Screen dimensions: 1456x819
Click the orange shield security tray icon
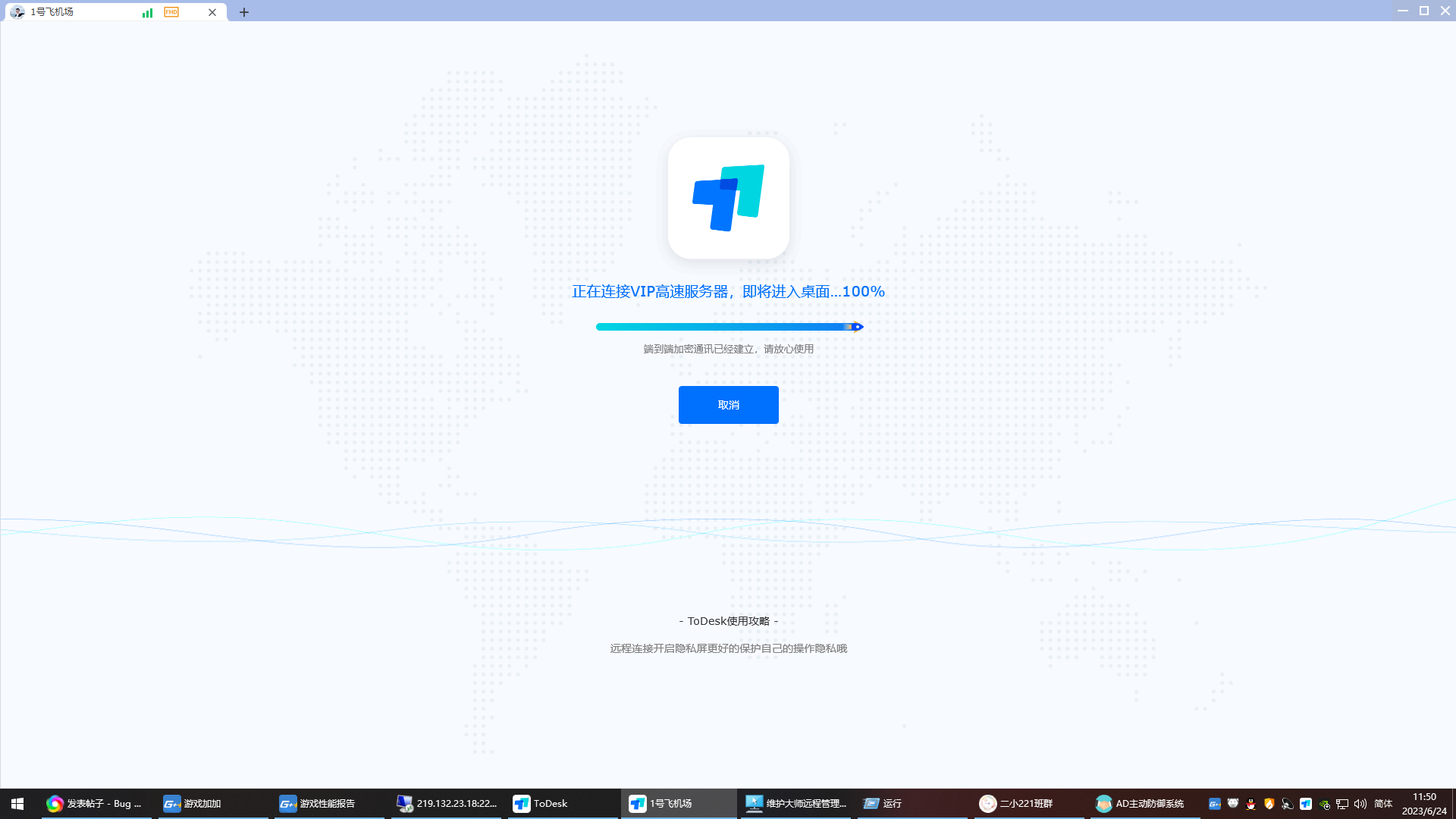1269,804
